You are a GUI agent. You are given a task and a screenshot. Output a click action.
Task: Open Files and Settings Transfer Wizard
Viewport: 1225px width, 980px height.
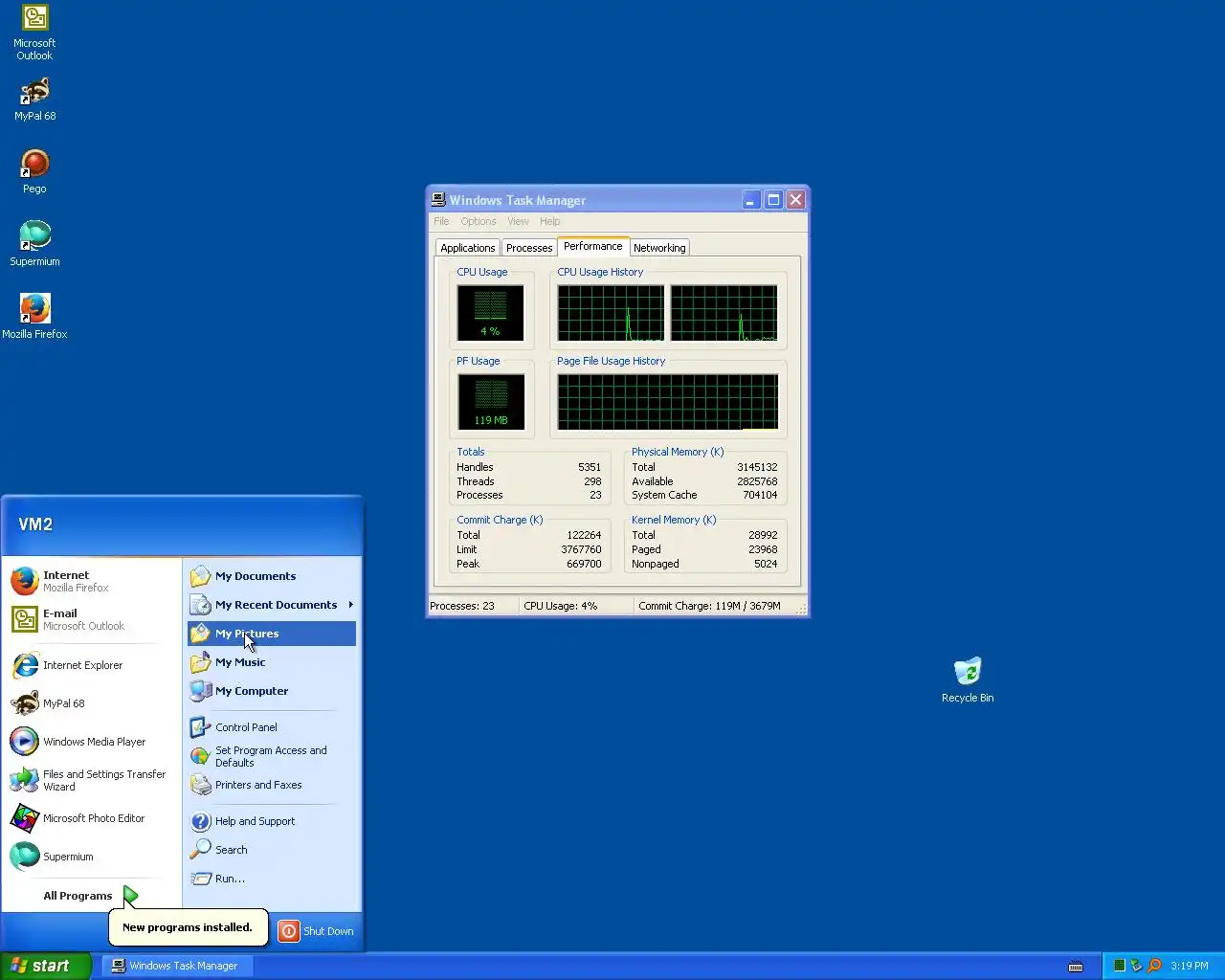pos(92,780)
